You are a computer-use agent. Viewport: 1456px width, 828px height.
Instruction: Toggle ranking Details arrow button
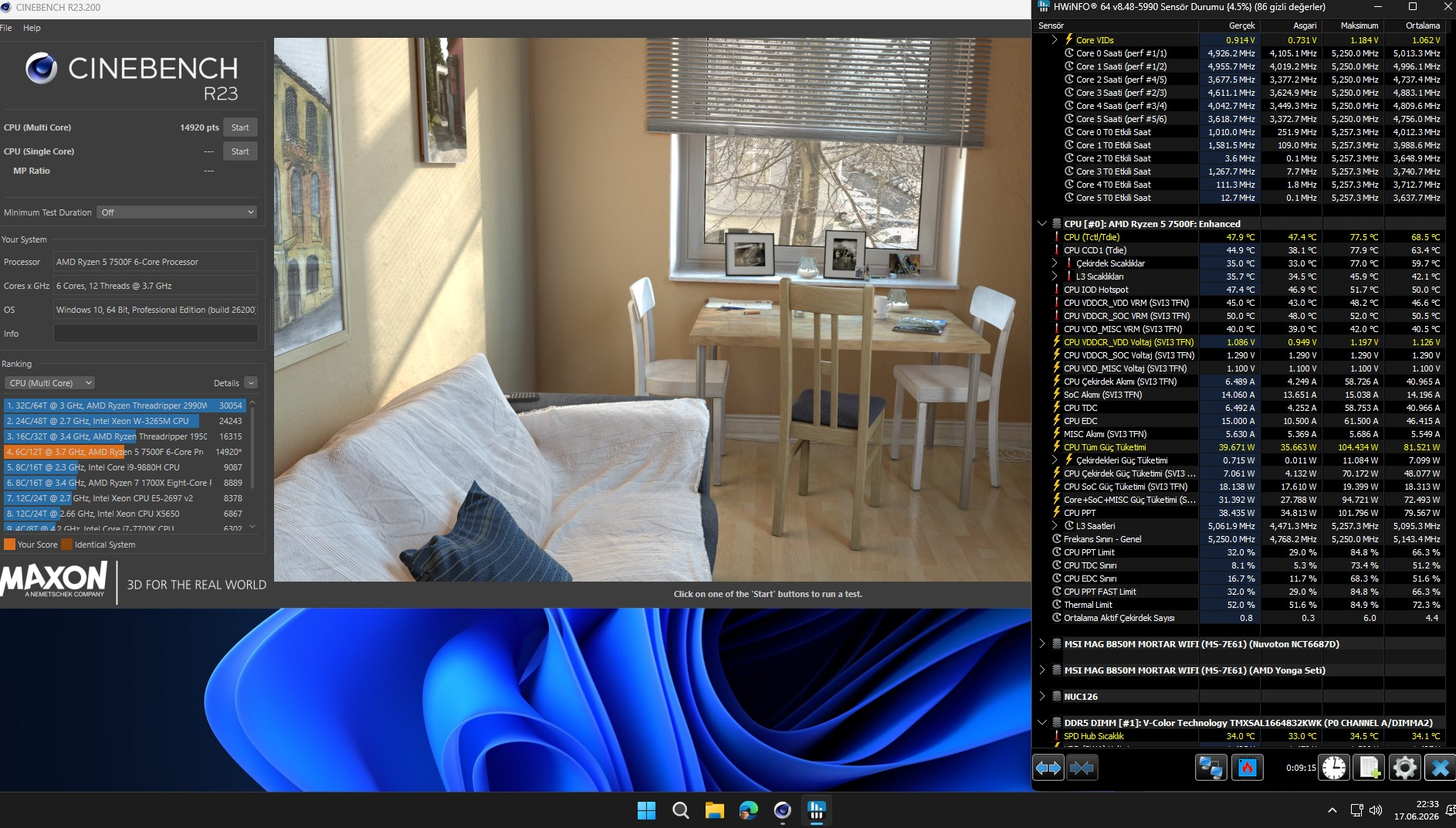[251, 383]
